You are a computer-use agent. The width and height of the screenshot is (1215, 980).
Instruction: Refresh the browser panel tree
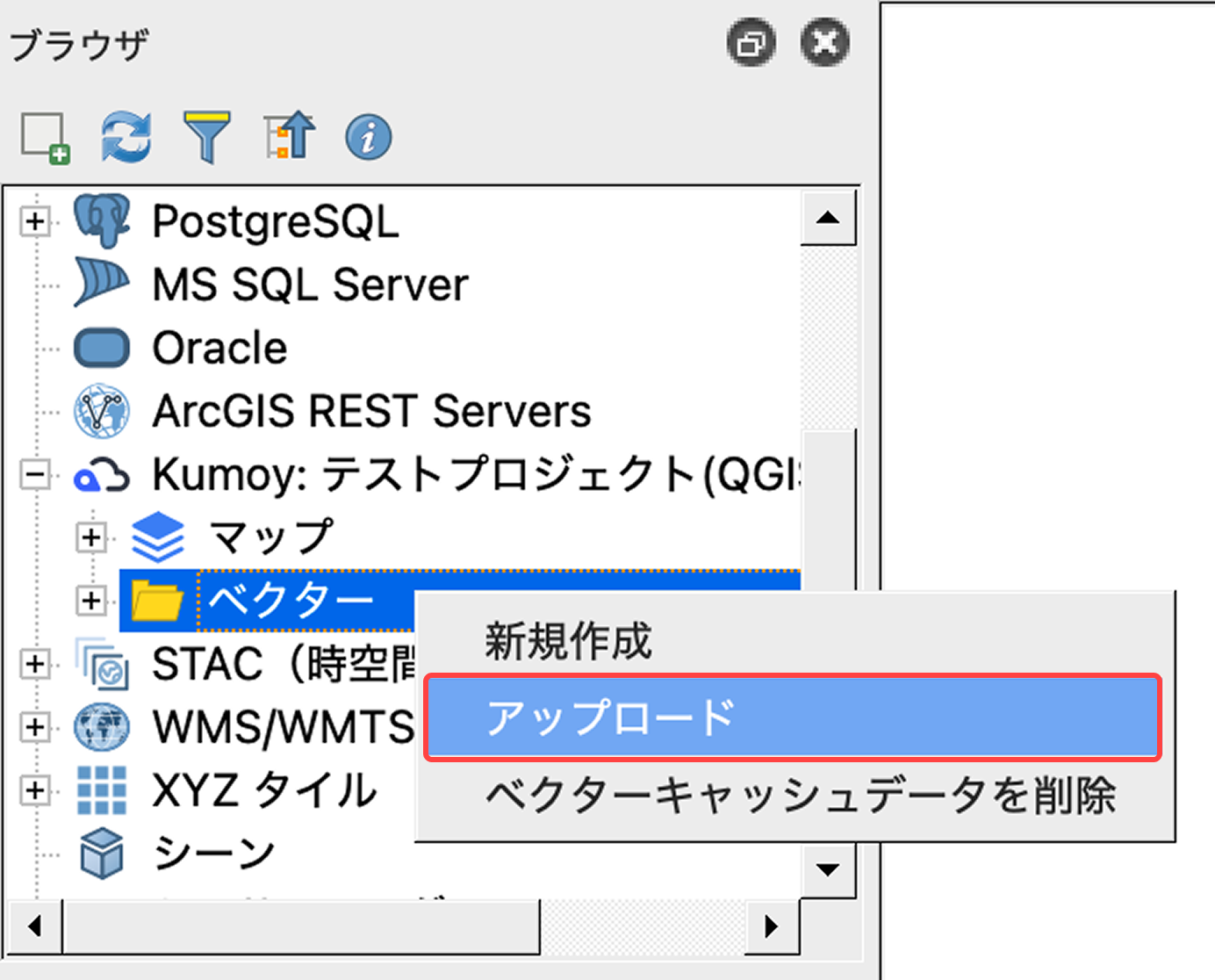pos(126,137)
